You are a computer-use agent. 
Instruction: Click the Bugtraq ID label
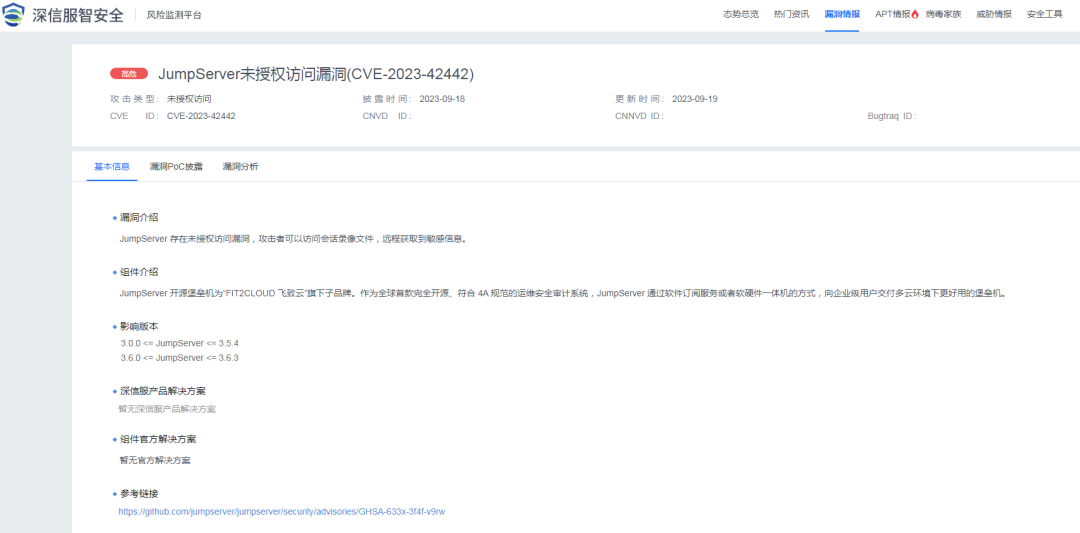893,116
